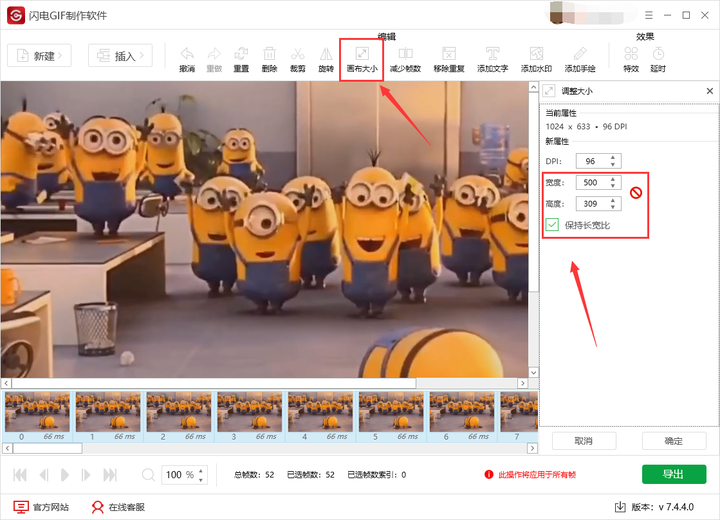Image resolution: width=720 pixels, height=520 pixels.
Task: Click the Reset (重置) tool
Action: 241,59
